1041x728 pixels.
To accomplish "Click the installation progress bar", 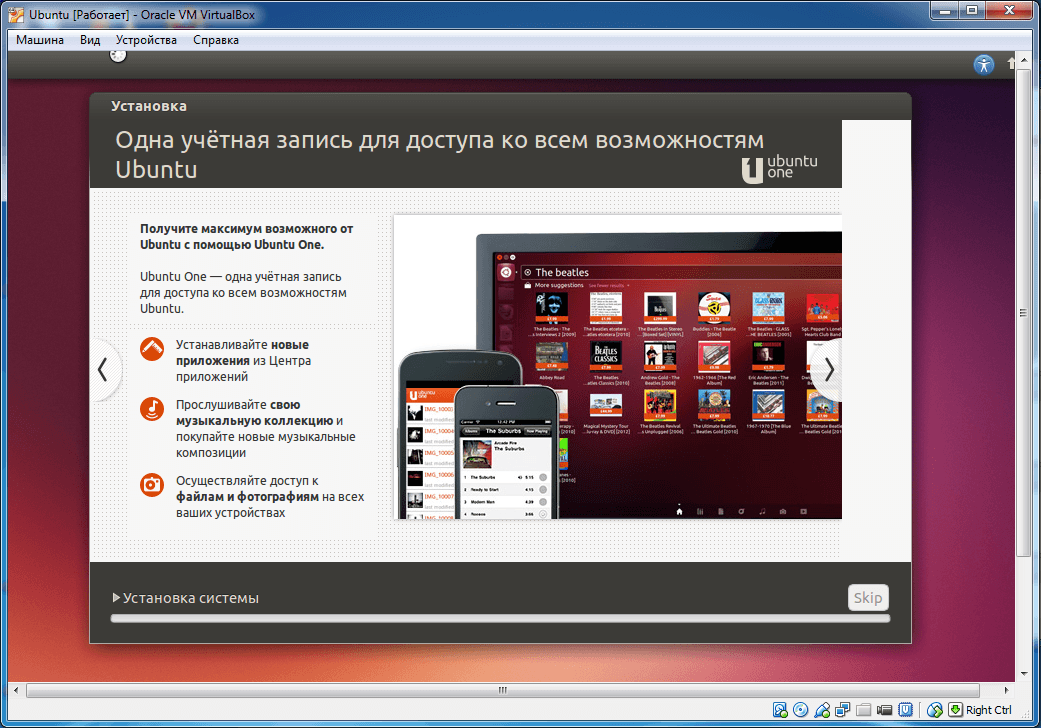I will point(501,619).
